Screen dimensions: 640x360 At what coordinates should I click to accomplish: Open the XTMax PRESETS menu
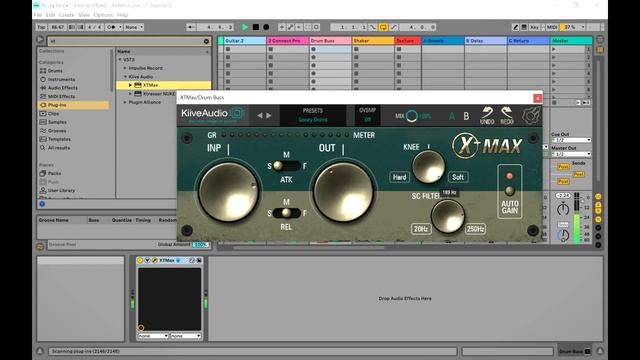coord(313,115)
